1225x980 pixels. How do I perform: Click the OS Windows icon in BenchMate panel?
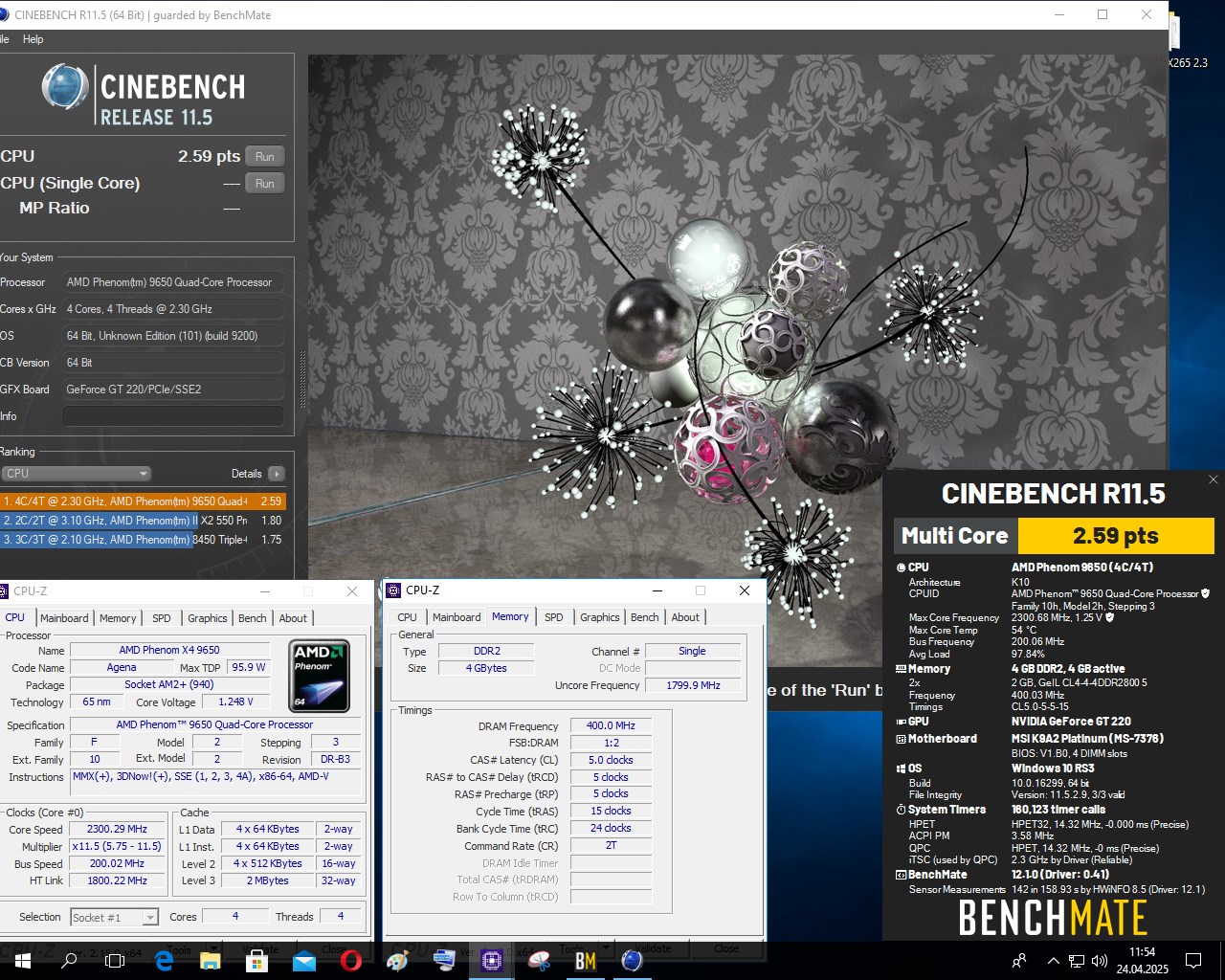pyautogui.click(x=901, y=768)
